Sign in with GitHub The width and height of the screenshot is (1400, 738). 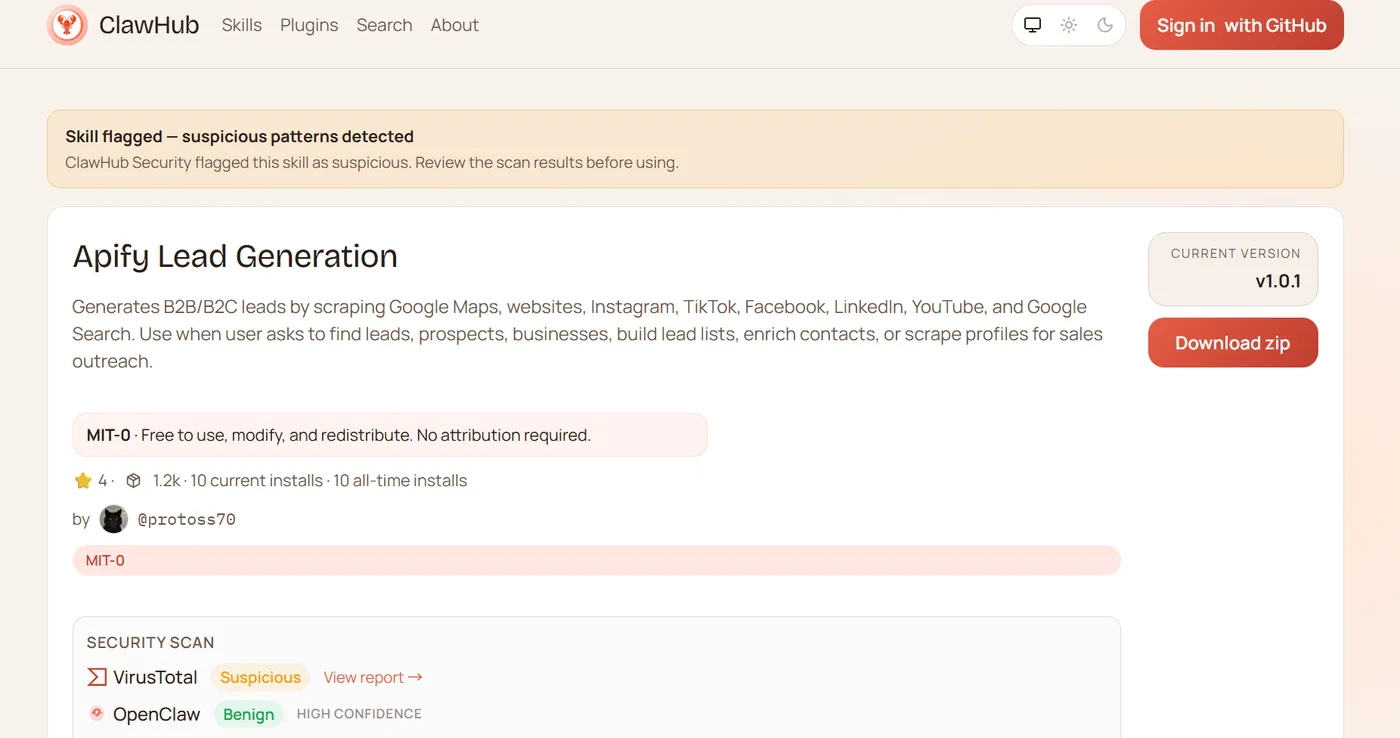tap(1241, 26)
